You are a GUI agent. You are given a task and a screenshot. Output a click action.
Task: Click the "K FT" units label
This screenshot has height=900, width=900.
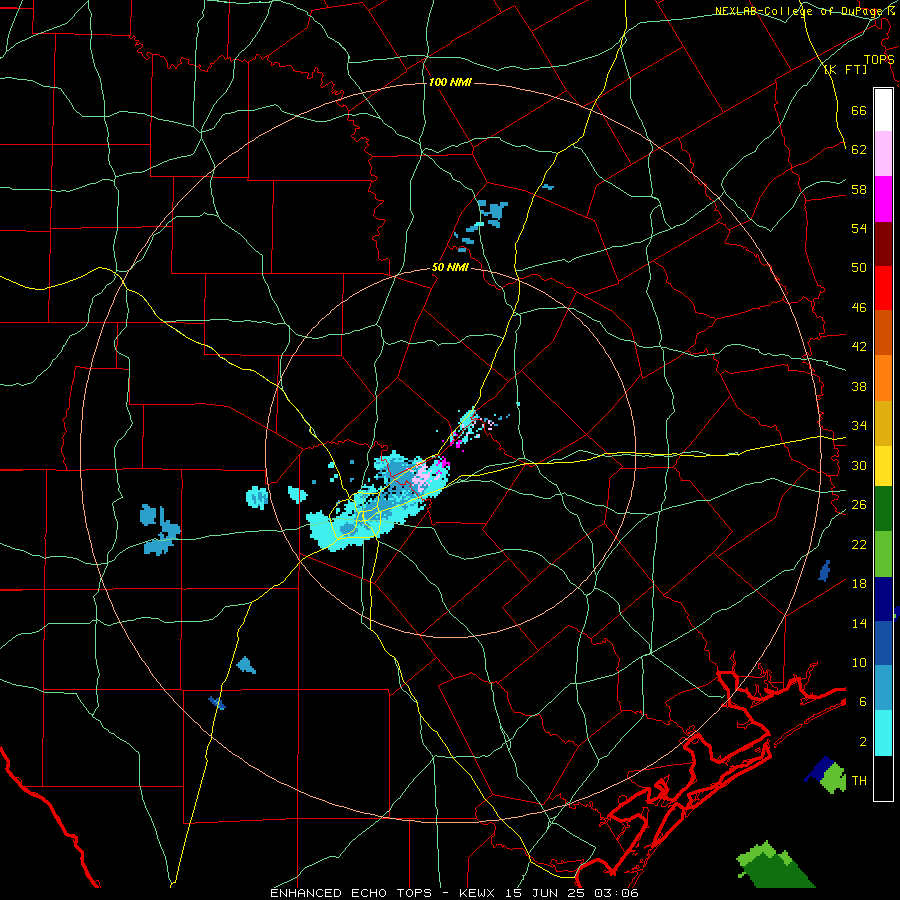pyautogui.click(x=845, y=70)
